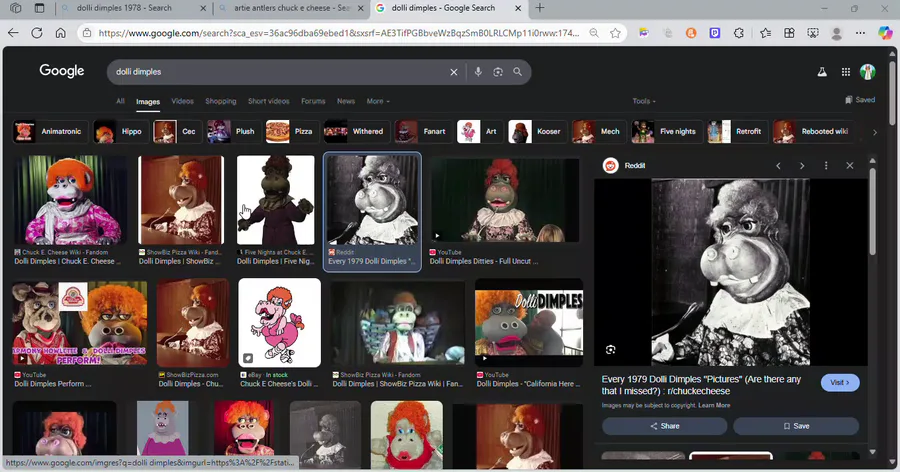Open Chuck E. Cheese Wiki Fandom thumbnail

69,200
